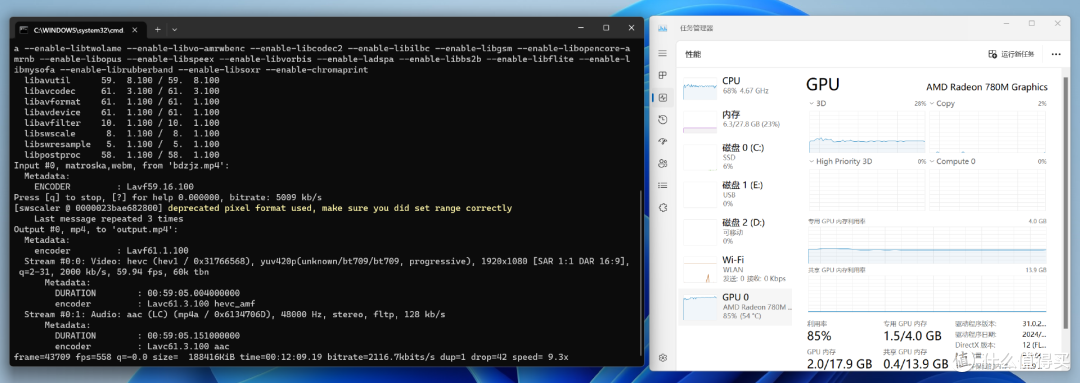Click the 1.5/4.0 GB dedicated memory value
1080x383 pixels.
point(912,336)
